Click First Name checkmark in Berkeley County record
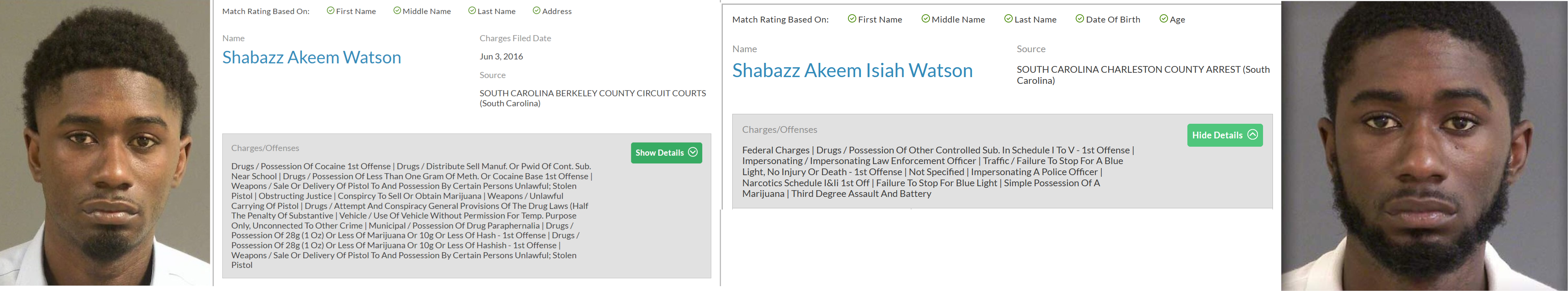The height and width of the screenshot is (291, 1568). pyautogui.click(x=331, y=10)
